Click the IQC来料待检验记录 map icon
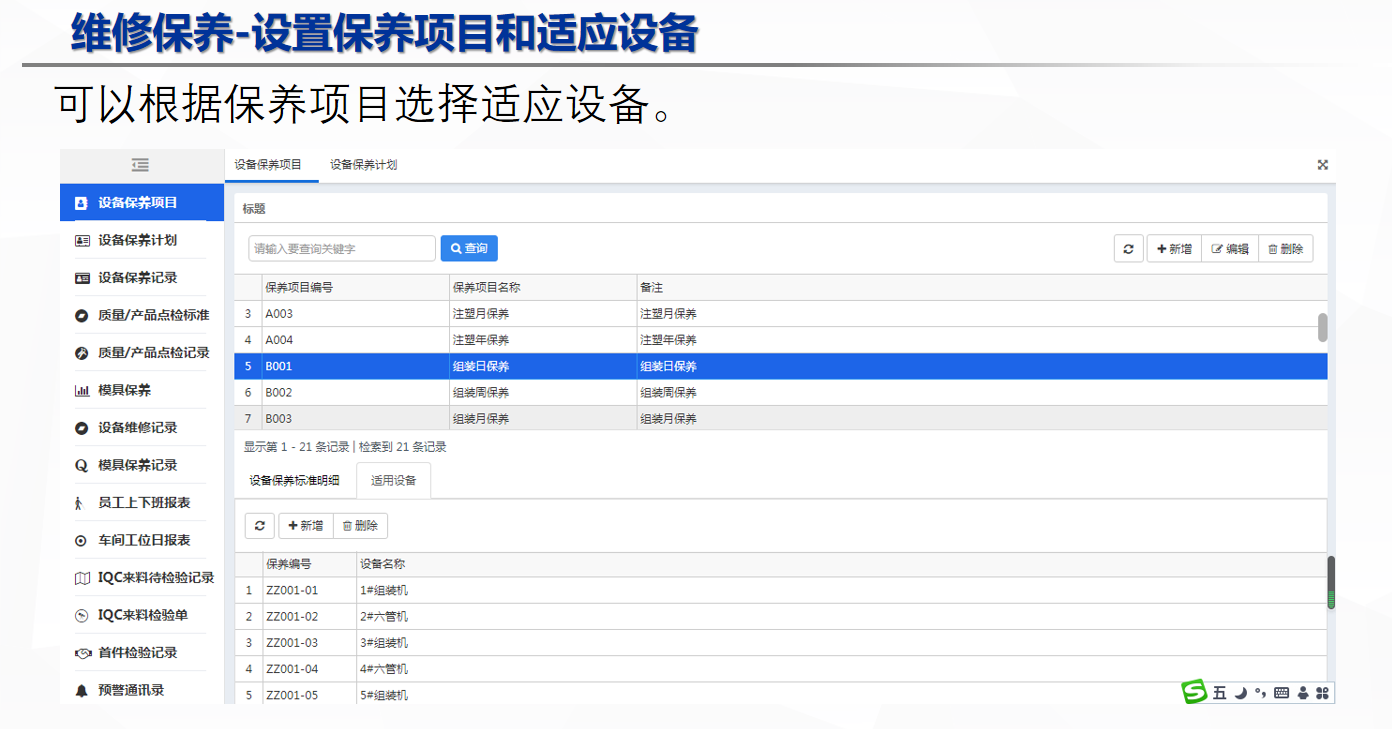 click(x=82, y=578)
